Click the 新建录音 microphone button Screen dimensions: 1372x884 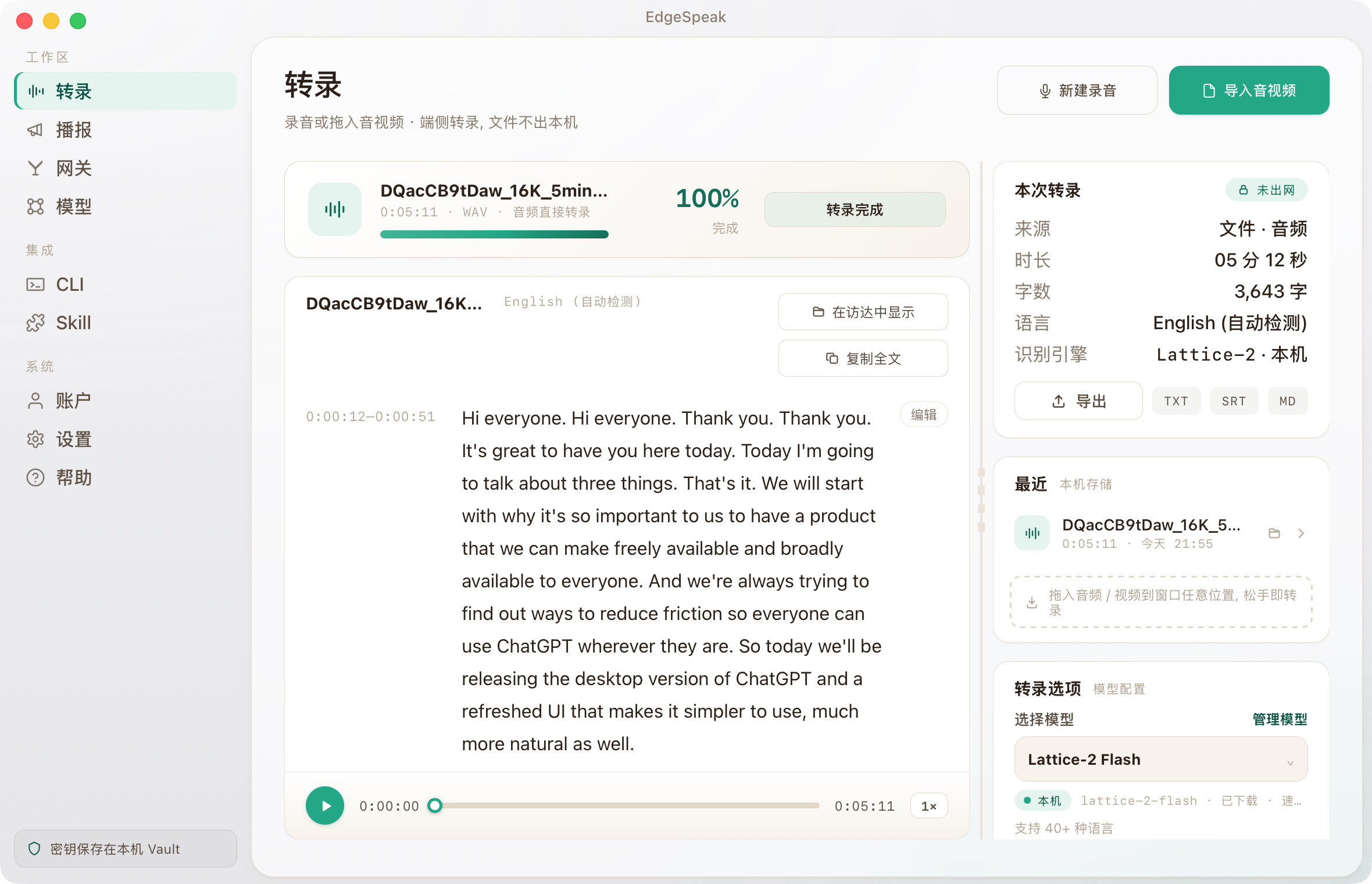(x=1077, y=90)
